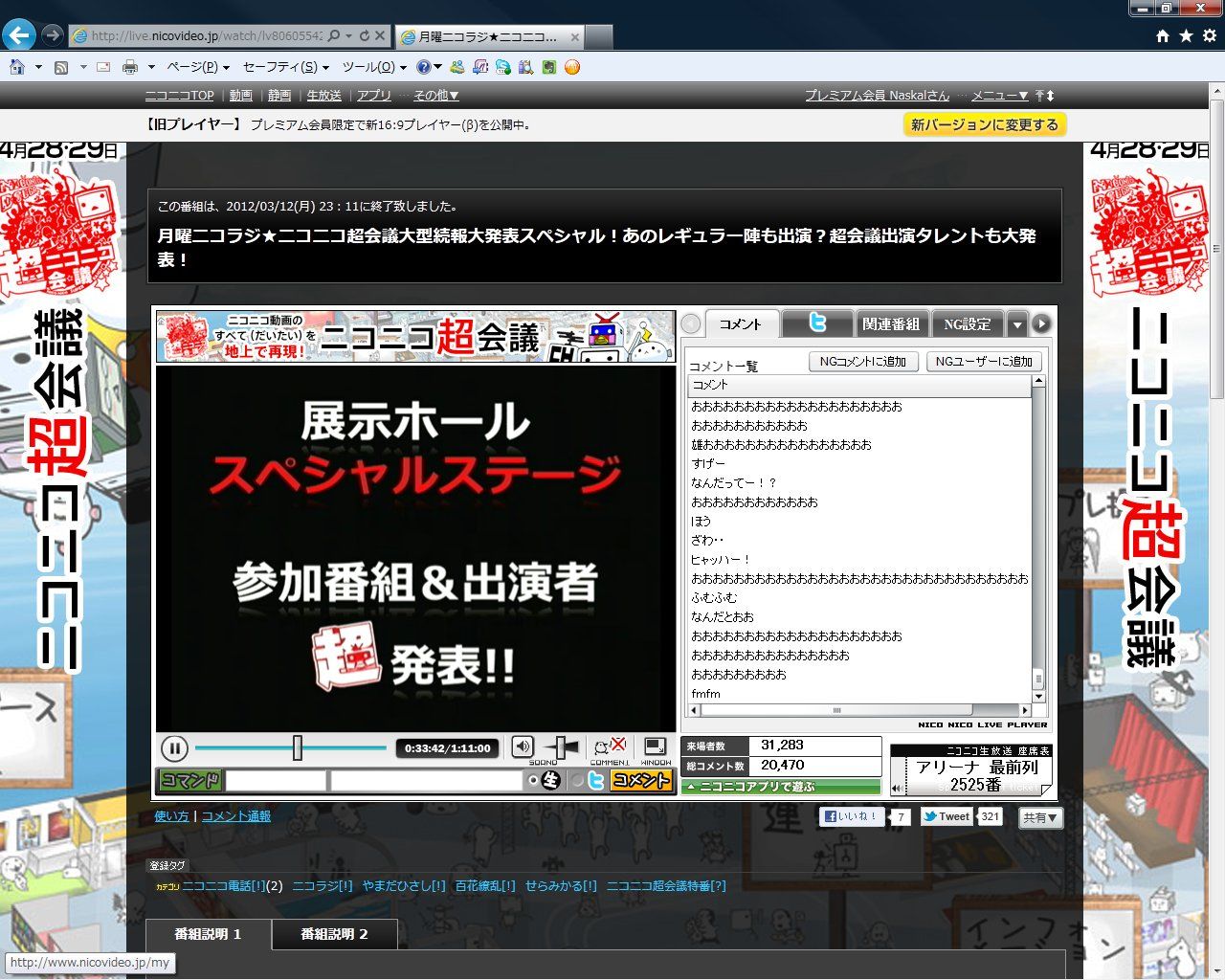Click the green Evernote toolbar extension icon
This screenshot has height=980, width=1225.
click(548, 67)
